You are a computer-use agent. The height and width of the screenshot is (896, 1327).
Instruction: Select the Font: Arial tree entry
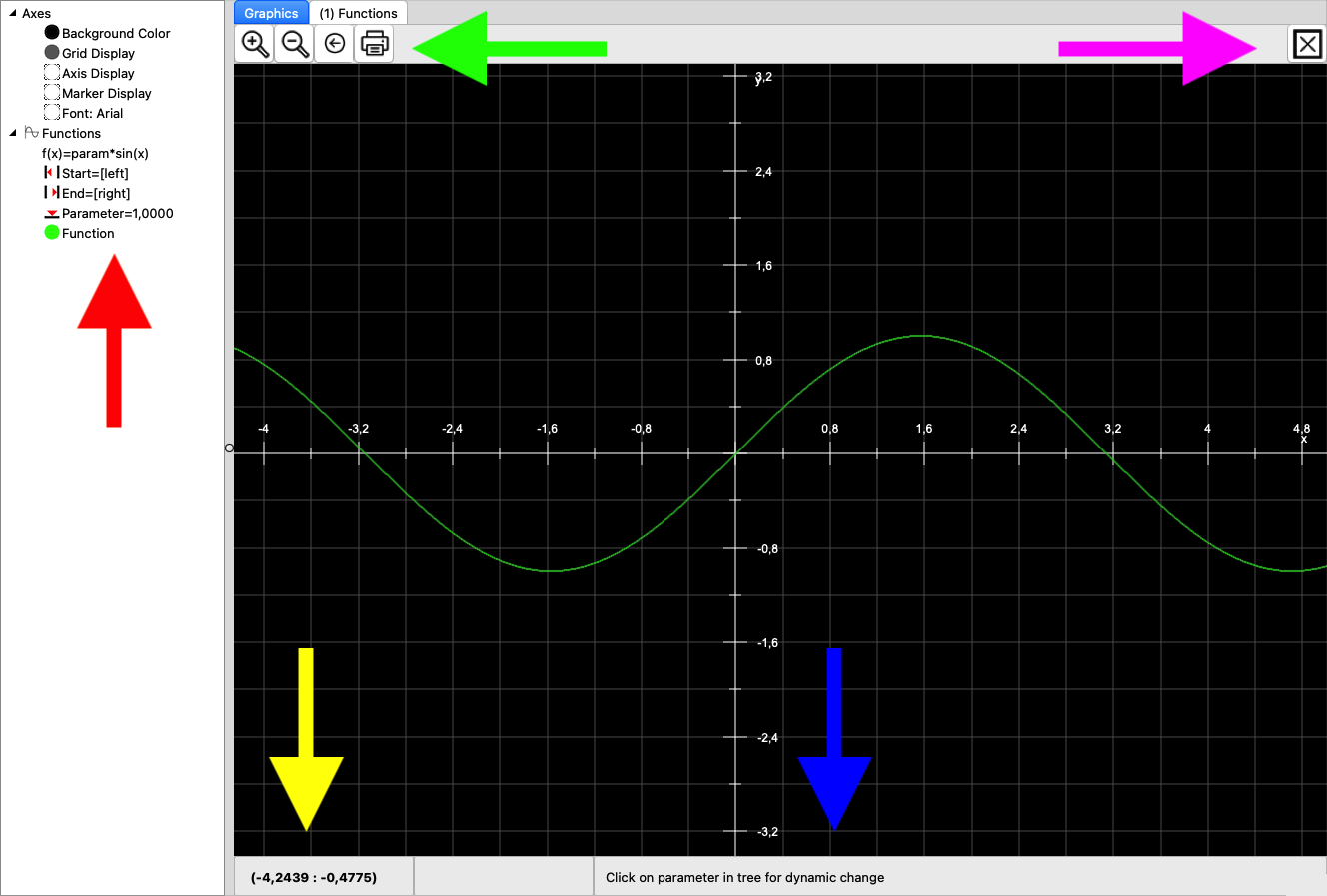click(92, 113)
